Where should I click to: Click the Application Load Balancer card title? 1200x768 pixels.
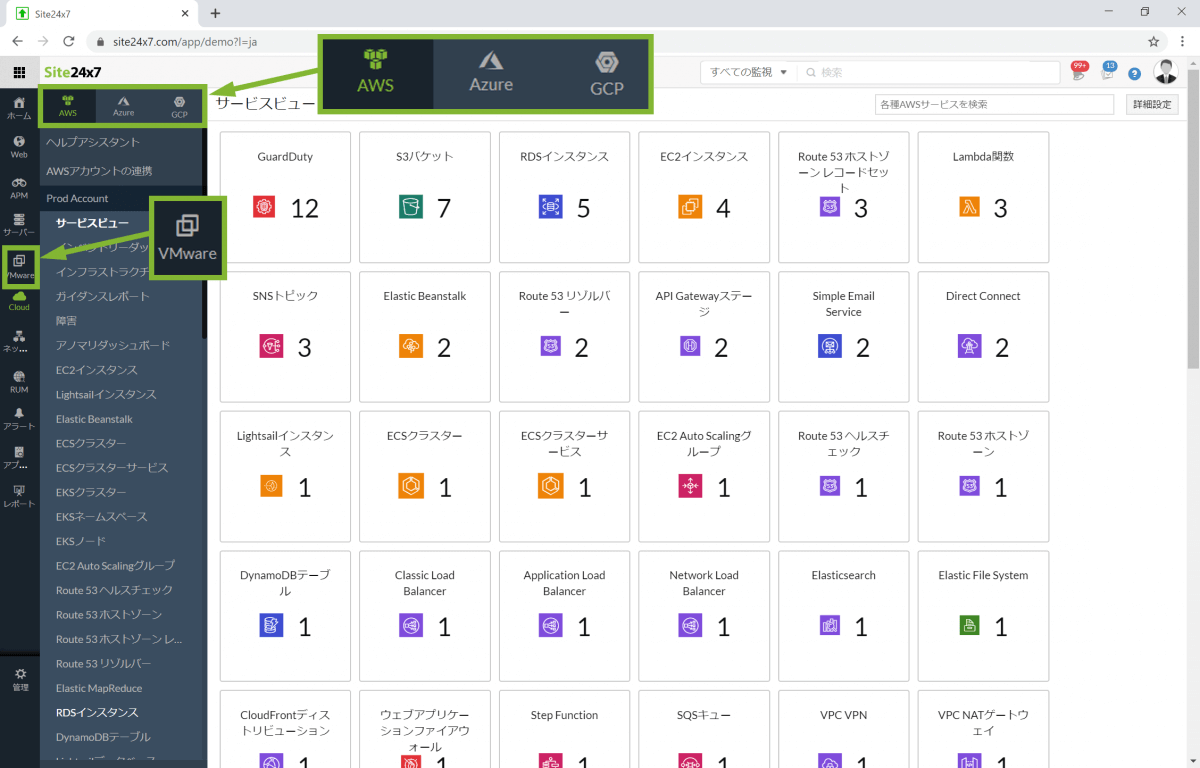pyautogui.click(x=564, y=583)
